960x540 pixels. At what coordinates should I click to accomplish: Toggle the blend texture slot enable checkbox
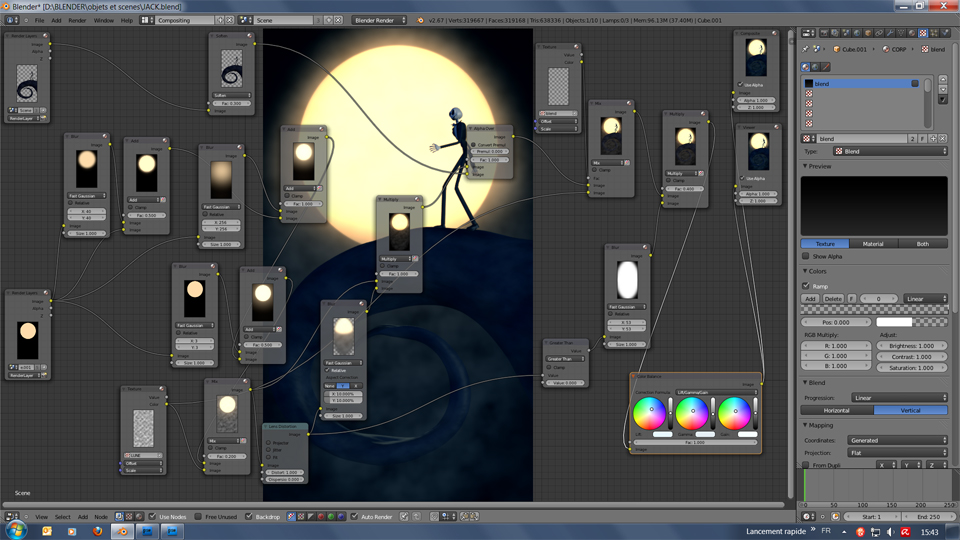coord(915,83)
